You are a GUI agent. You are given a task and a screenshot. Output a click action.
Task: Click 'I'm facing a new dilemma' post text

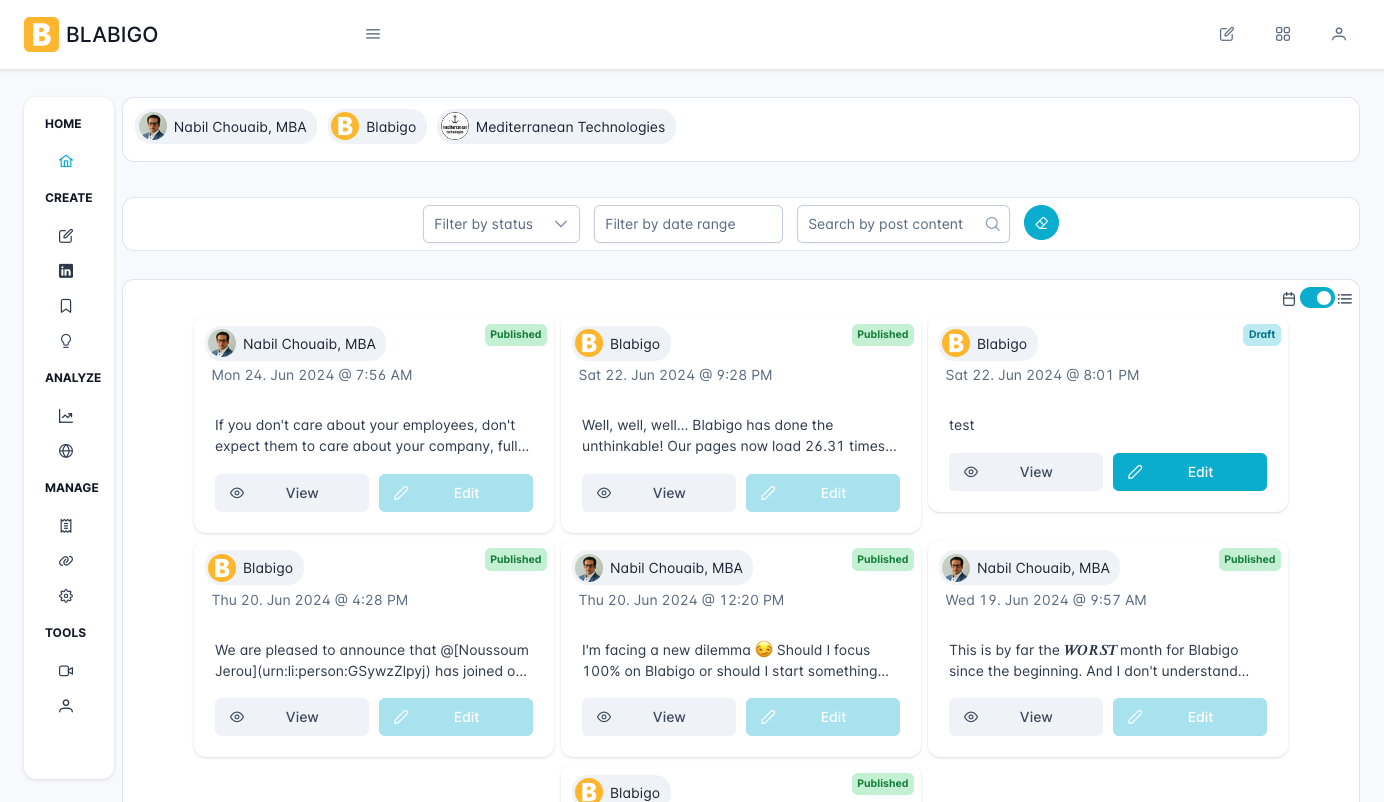point(735,661)
